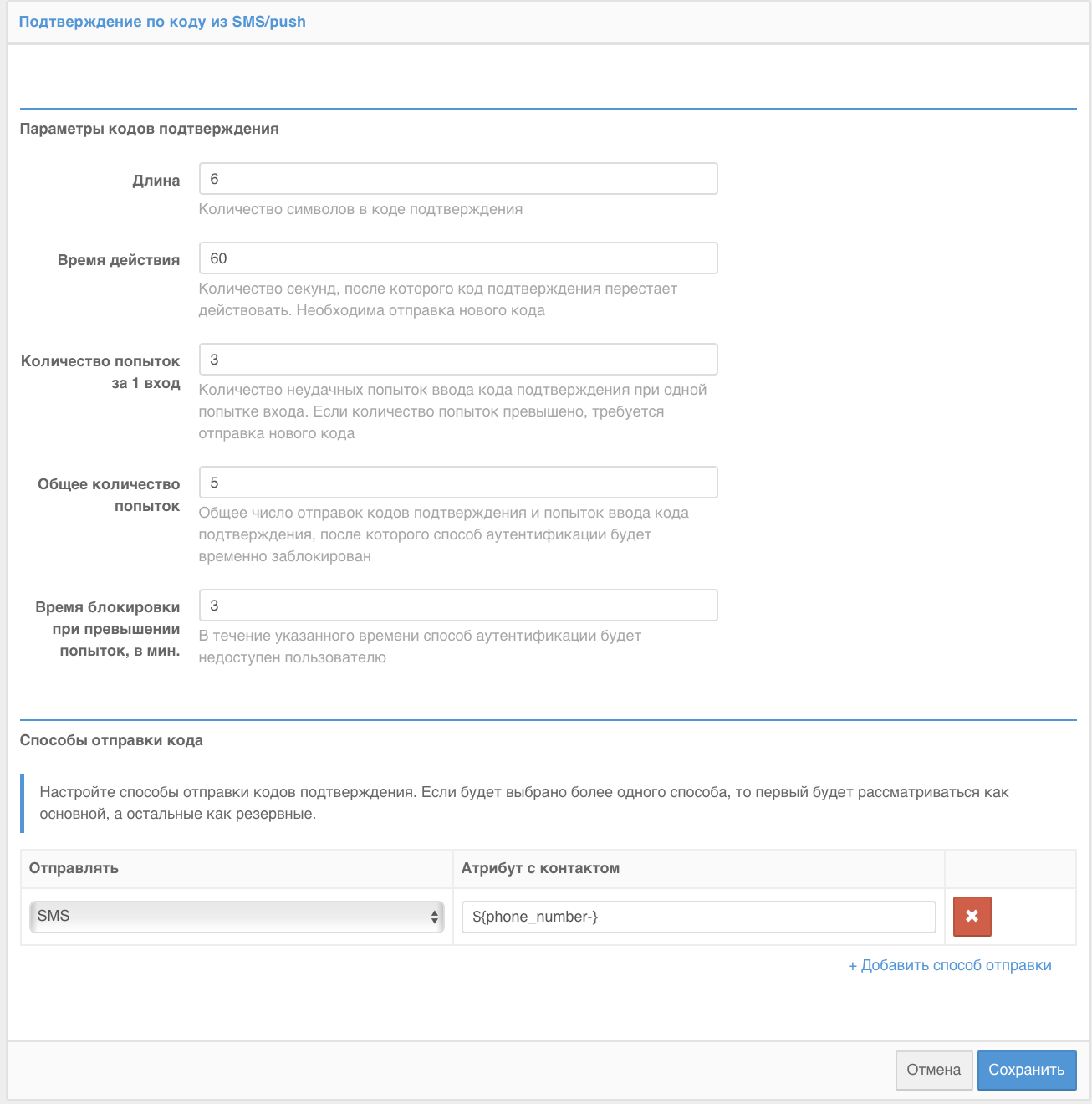Screen dimensions: 1092x1104
Task: Remove the SMS sending method row
Action: (972, 916)
